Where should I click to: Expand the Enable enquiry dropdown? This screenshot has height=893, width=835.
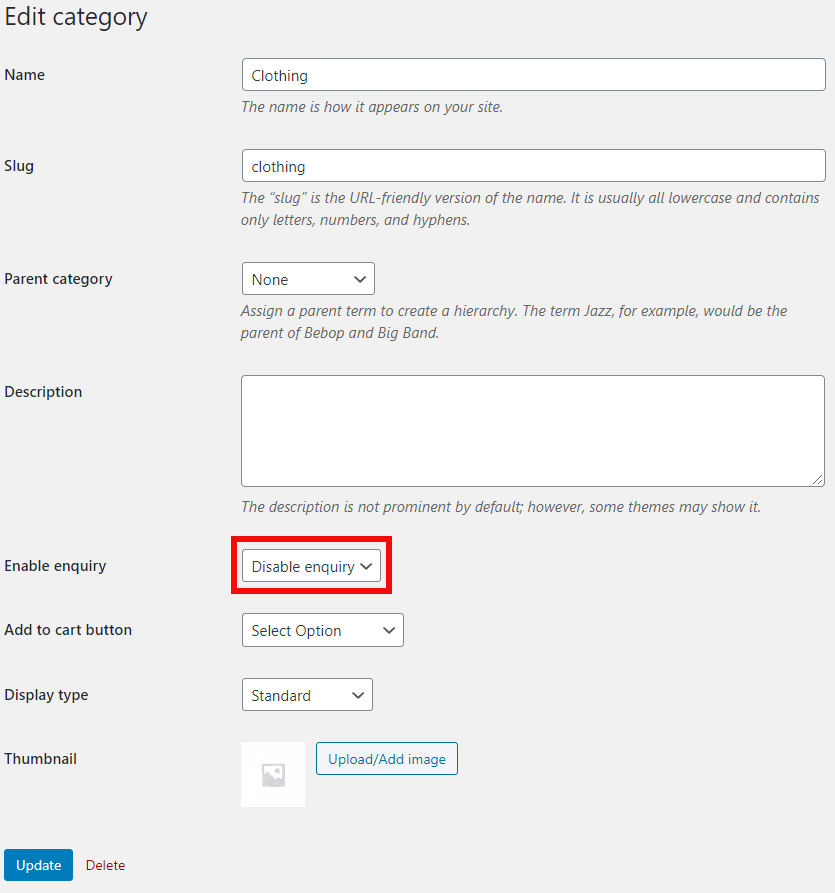[x=311, y=566]
